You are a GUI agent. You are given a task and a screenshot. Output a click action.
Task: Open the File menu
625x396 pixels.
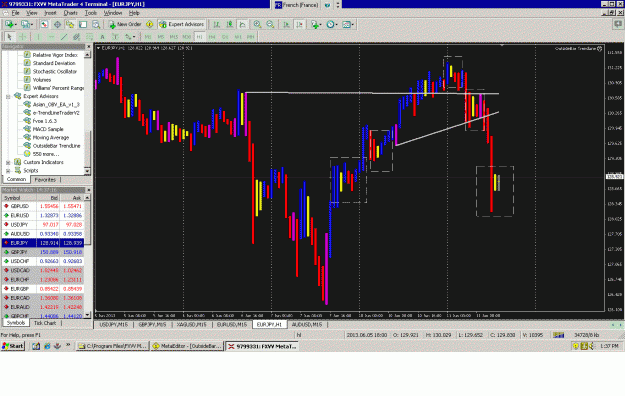pyautogui.click(x=15, y=13)
